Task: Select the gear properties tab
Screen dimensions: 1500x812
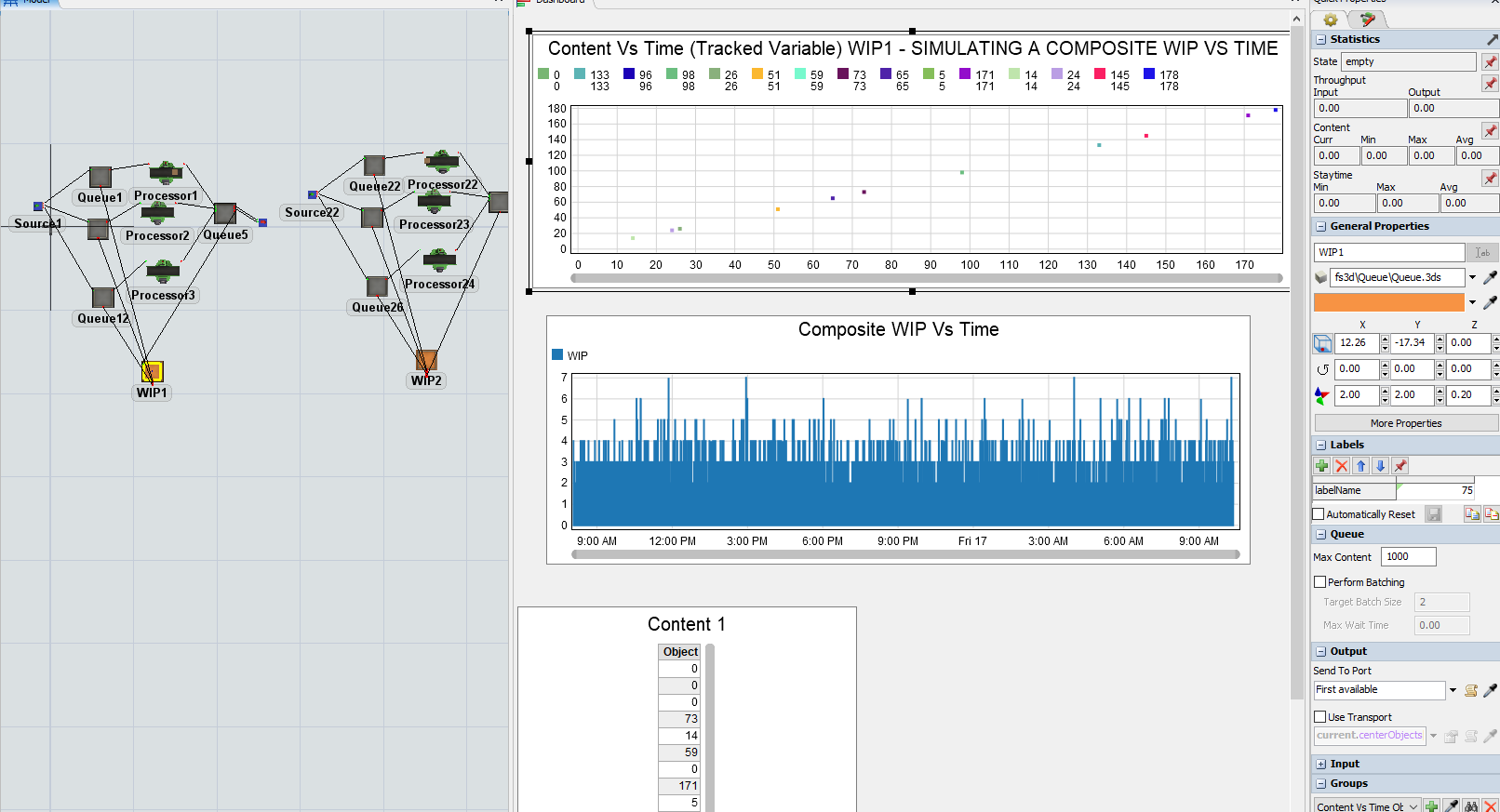Action: tap(1331, 20)
